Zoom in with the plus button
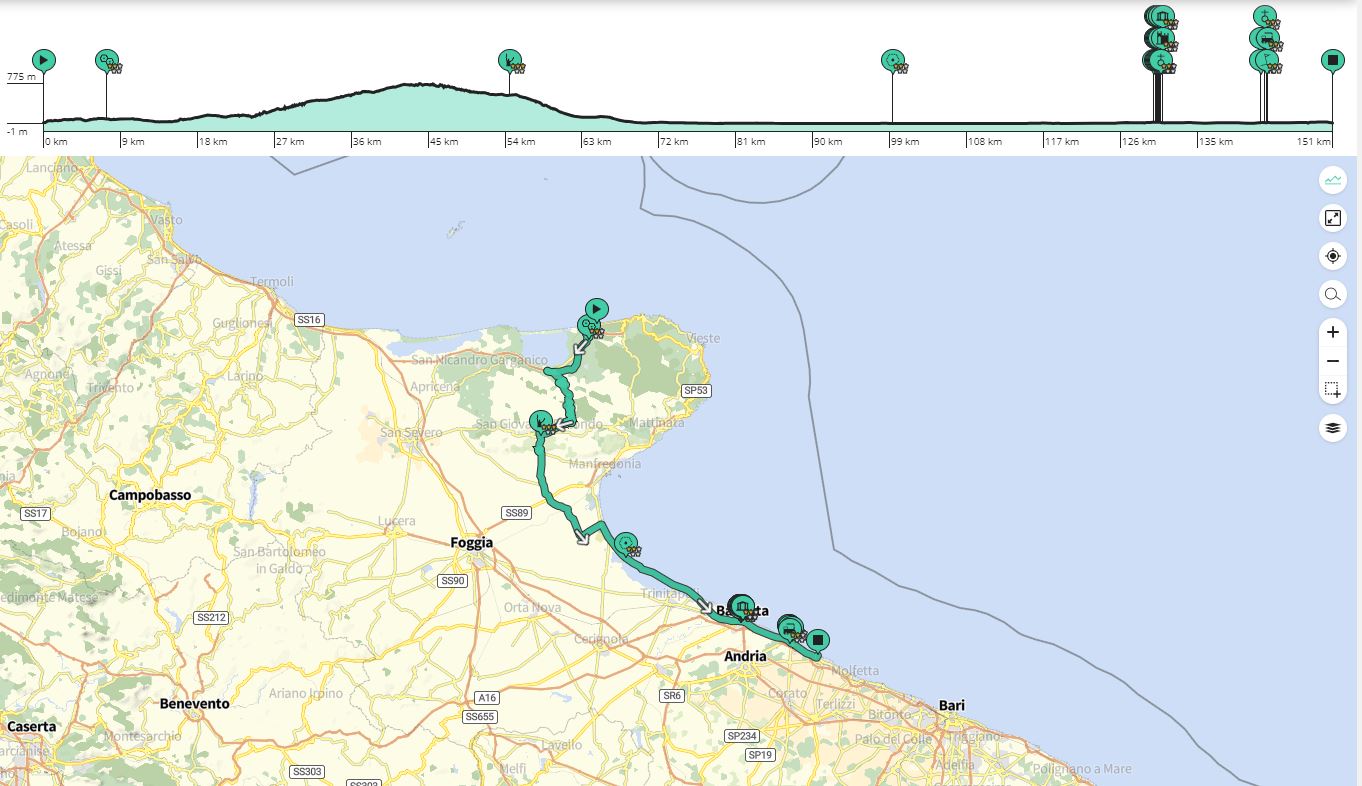 [x=1332, y=332]
